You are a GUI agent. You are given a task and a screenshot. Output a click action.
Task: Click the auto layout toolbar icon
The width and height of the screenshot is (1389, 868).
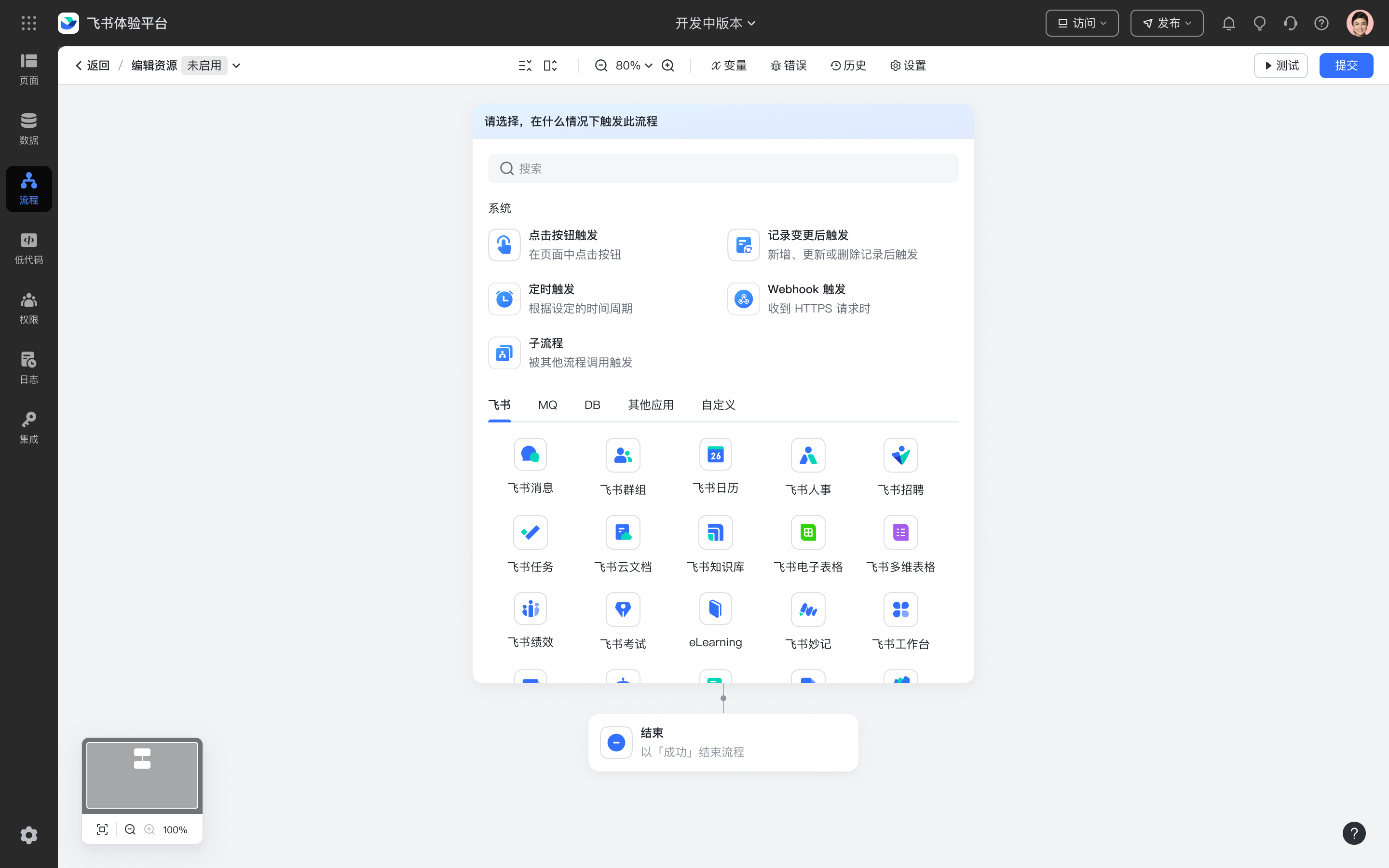(x=550, y=66)
